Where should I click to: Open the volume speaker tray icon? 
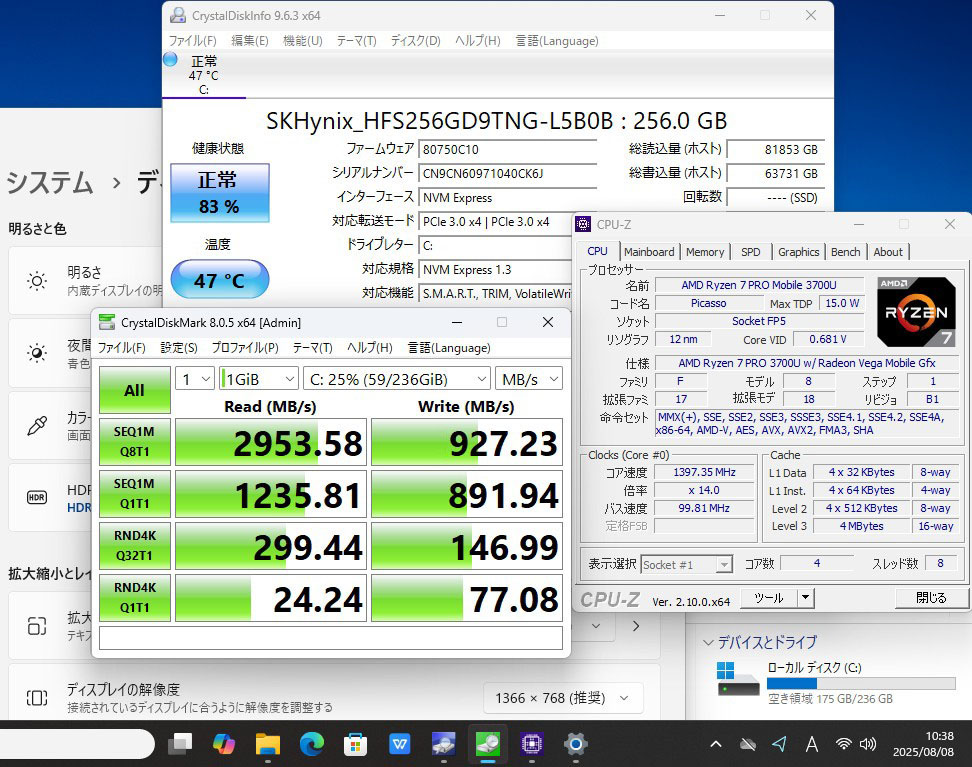click(868, 744)
